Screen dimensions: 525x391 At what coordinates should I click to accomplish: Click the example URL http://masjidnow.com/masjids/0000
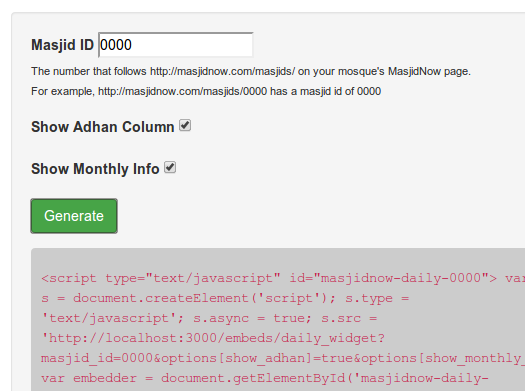[x=182, y=91]
